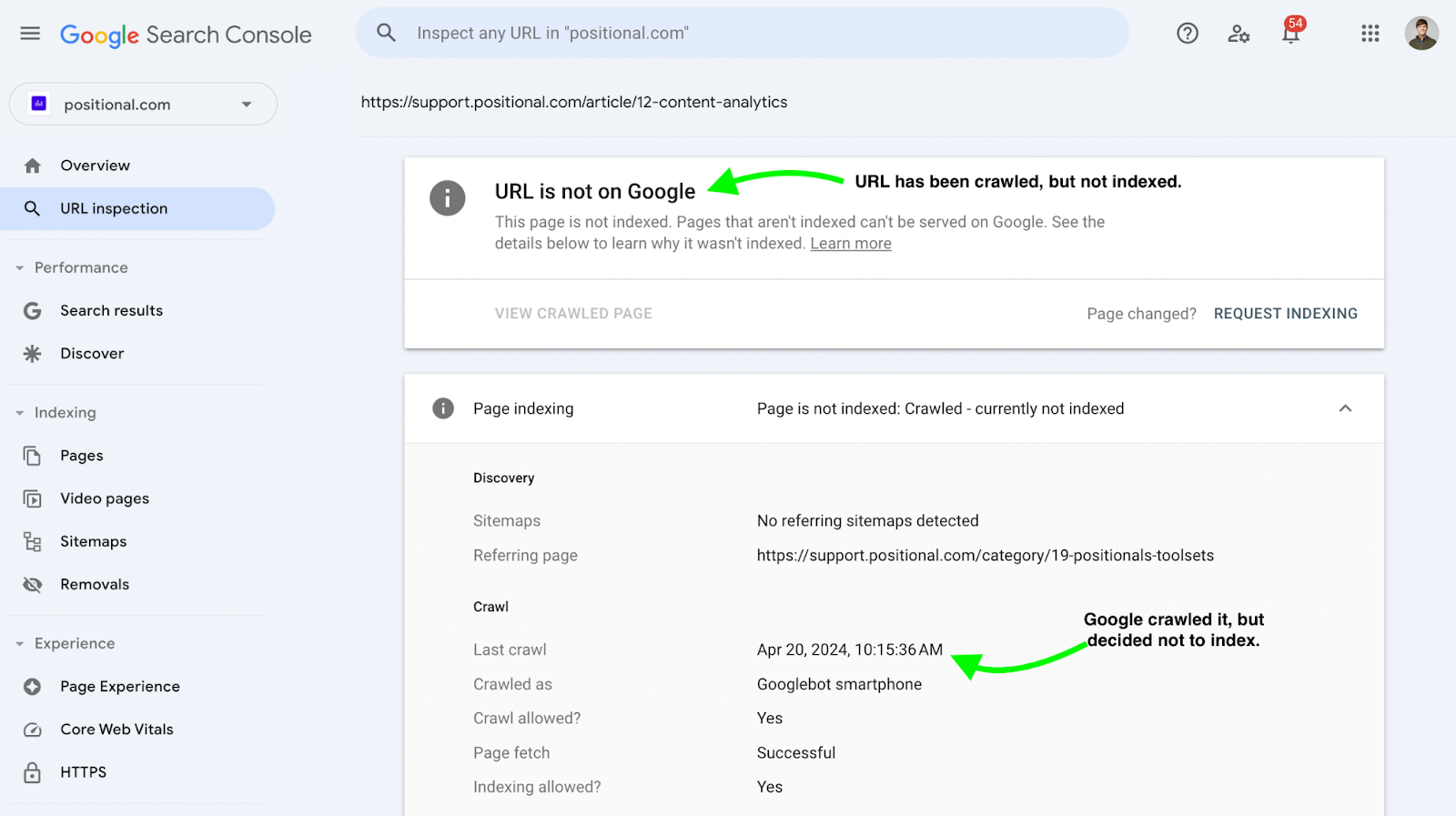This screenshot has width=1456, height=816.
Task: Click the Page Experience plus-circle icon
Action: click(33, 687)
